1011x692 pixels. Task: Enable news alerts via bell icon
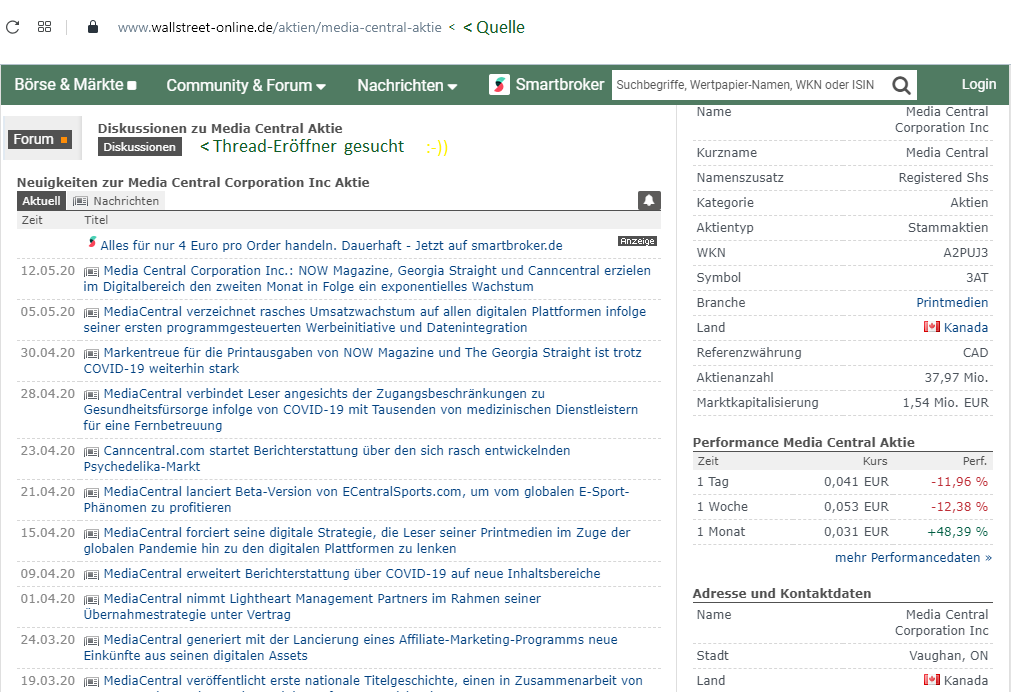pyautogui.click(x=649, y=201)
